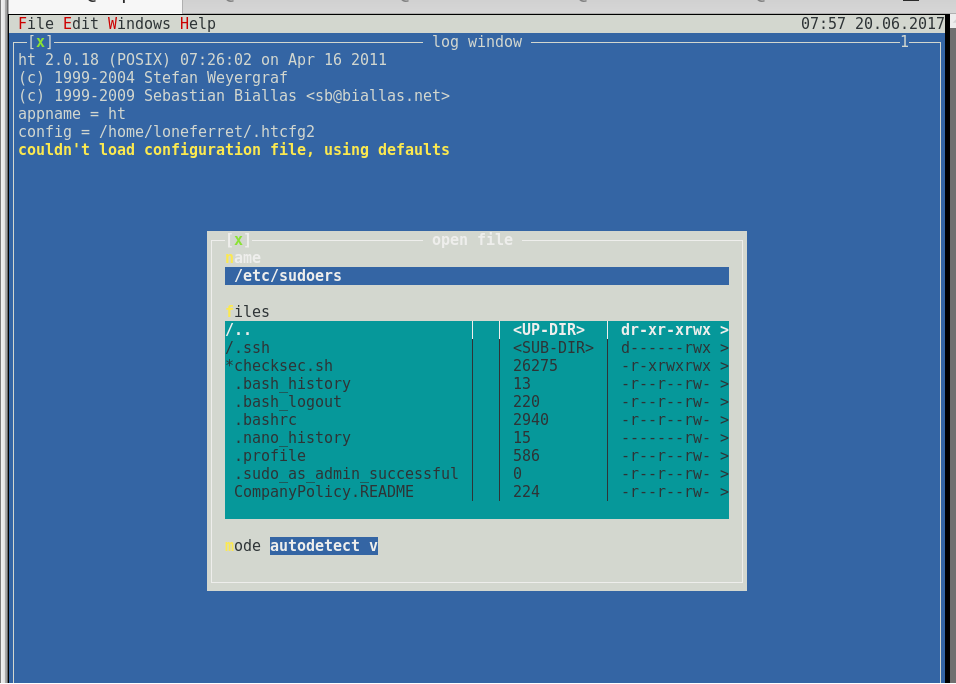The width and height of the screenshot is (956, 684).
Task: Open the Windows menu
Action: [x=139, y=24]
